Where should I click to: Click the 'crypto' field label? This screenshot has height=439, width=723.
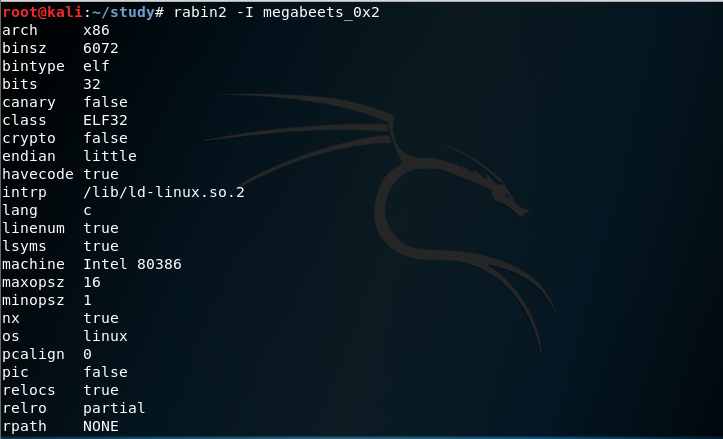pos(29,139)
